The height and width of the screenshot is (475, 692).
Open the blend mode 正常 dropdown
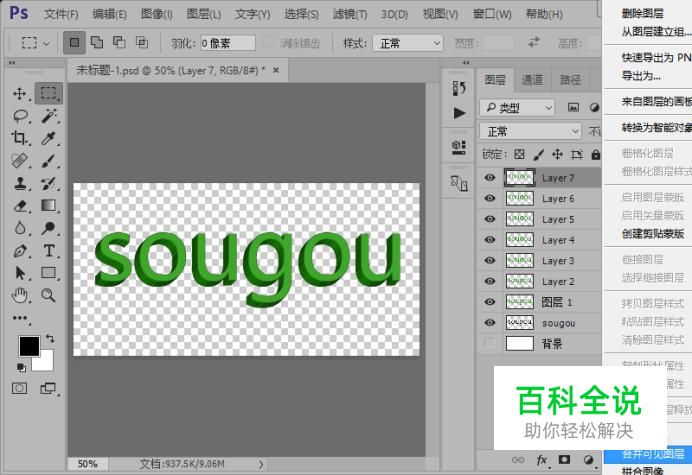pos(530,132)
